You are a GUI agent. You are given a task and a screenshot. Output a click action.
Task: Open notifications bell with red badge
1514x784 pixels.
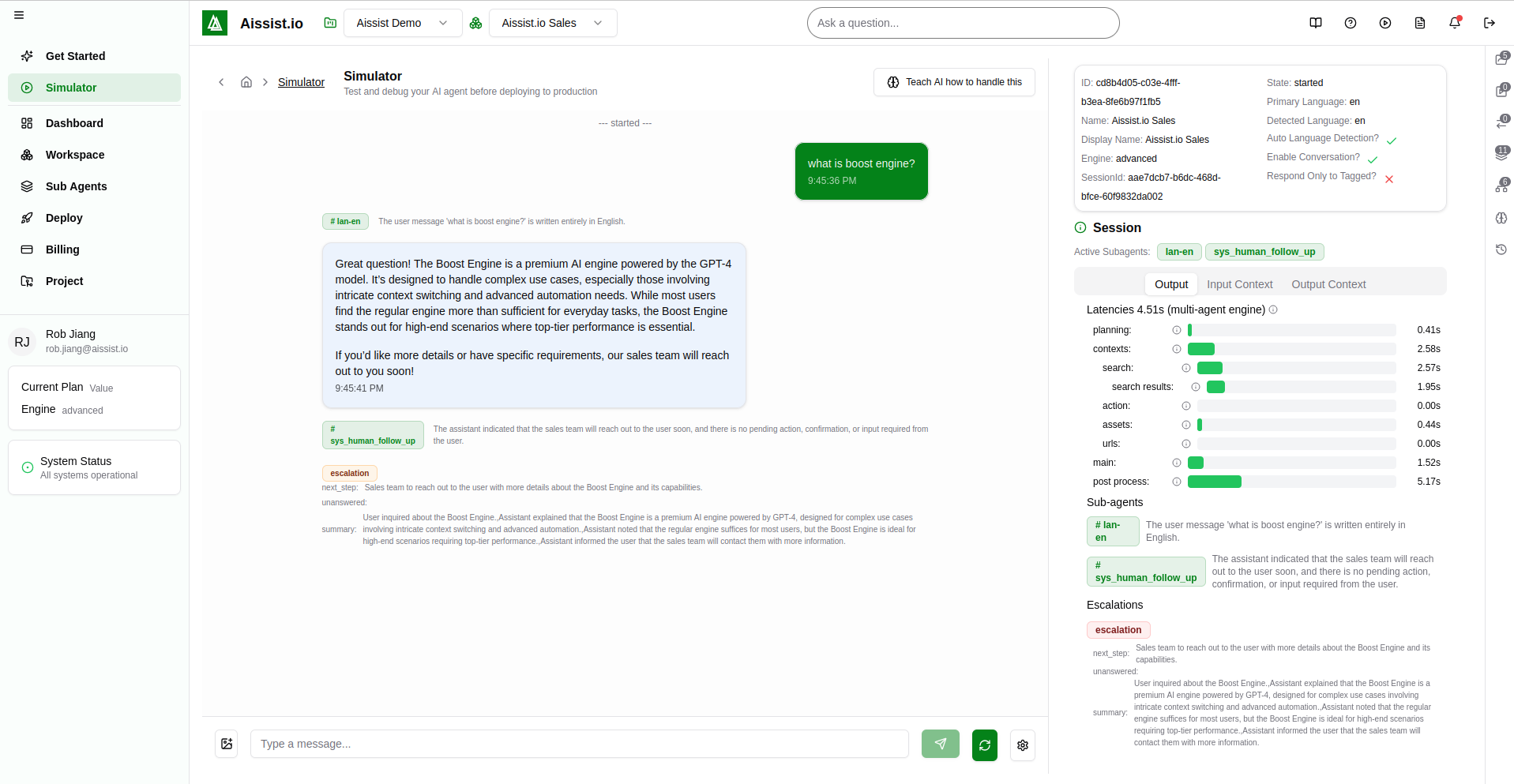pyautogui.click(x=1454, y=23)
